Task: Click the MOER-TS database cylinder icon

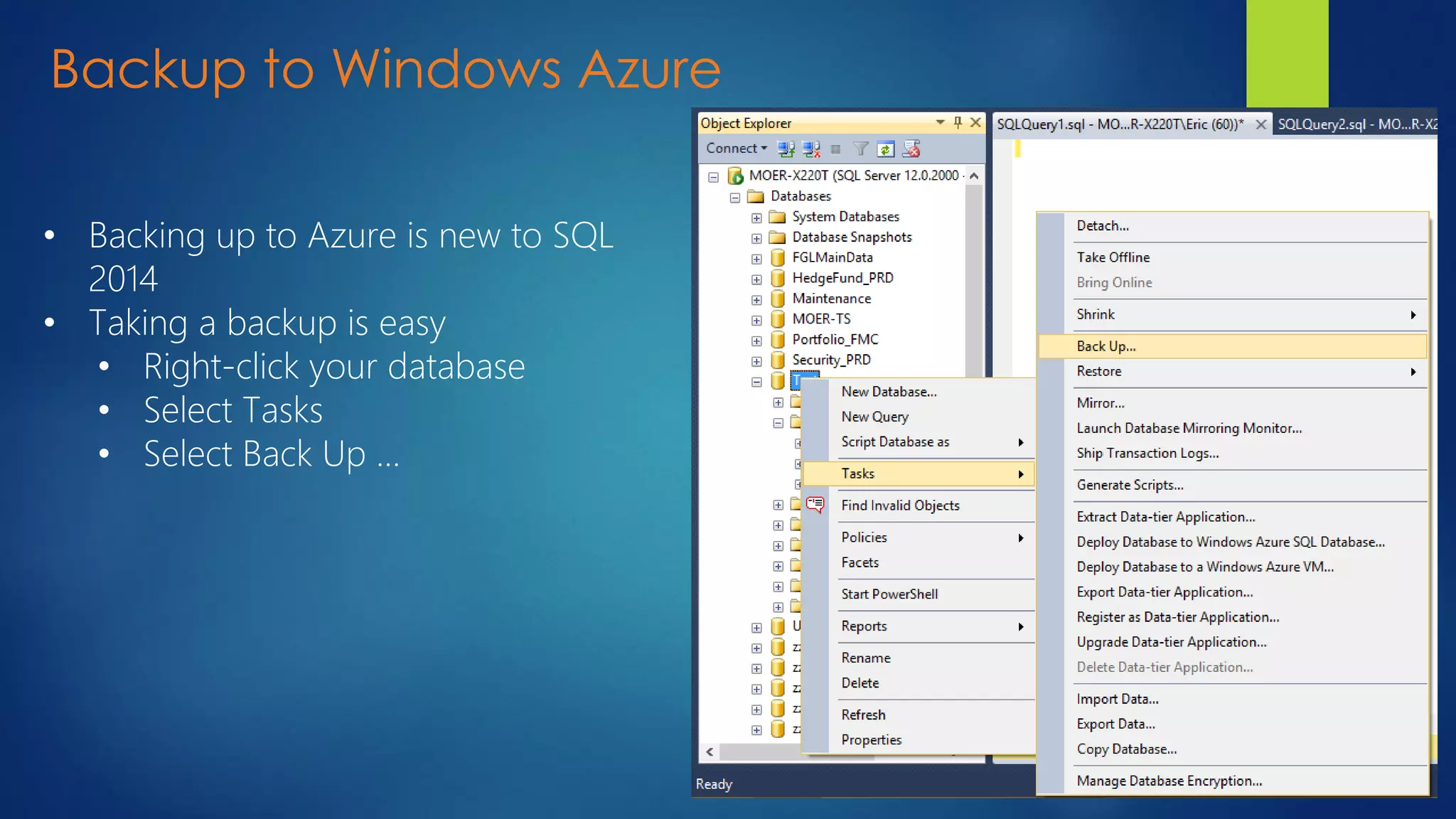Action: click(778, 319)
